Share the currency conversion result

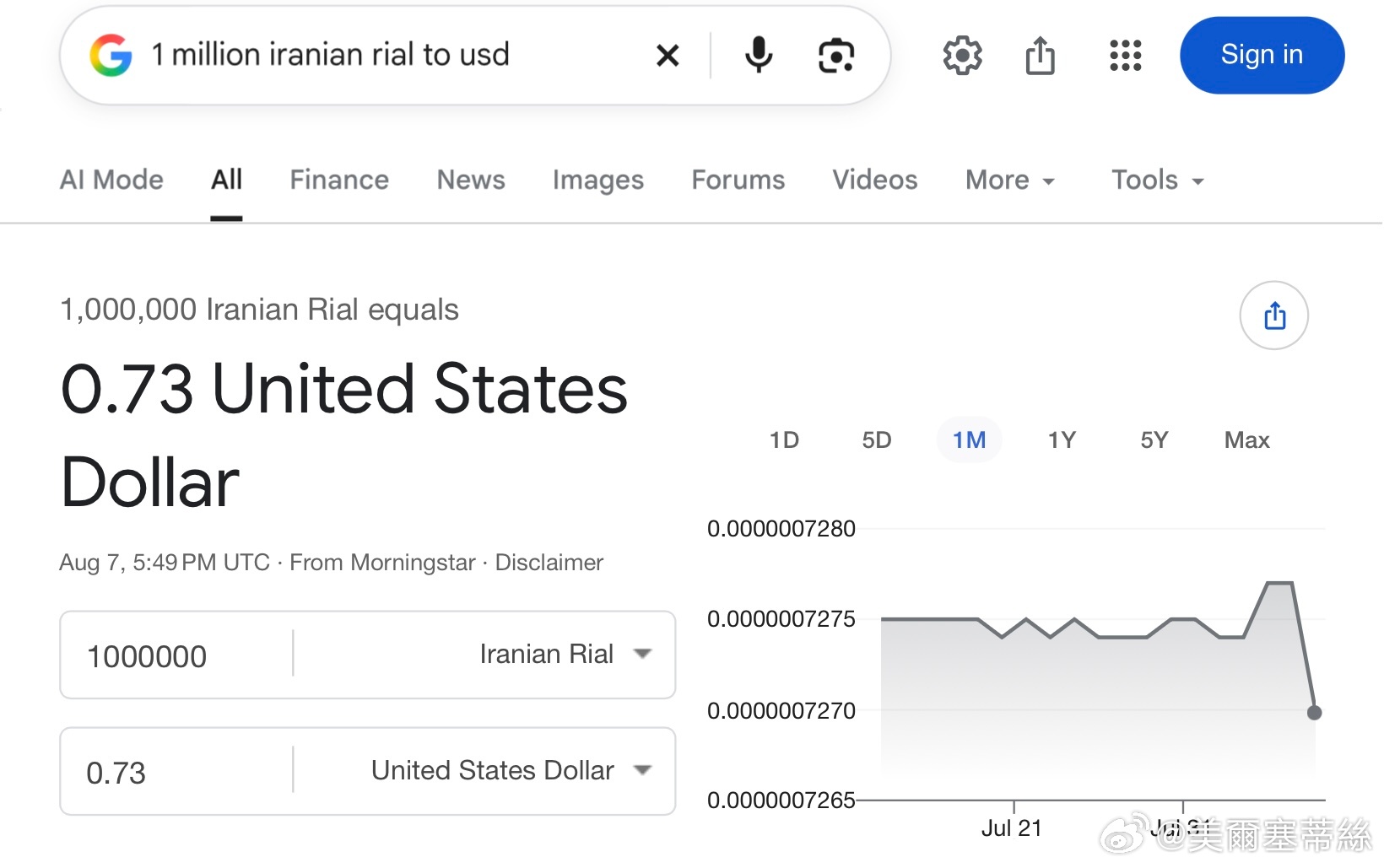(1274, 315)
